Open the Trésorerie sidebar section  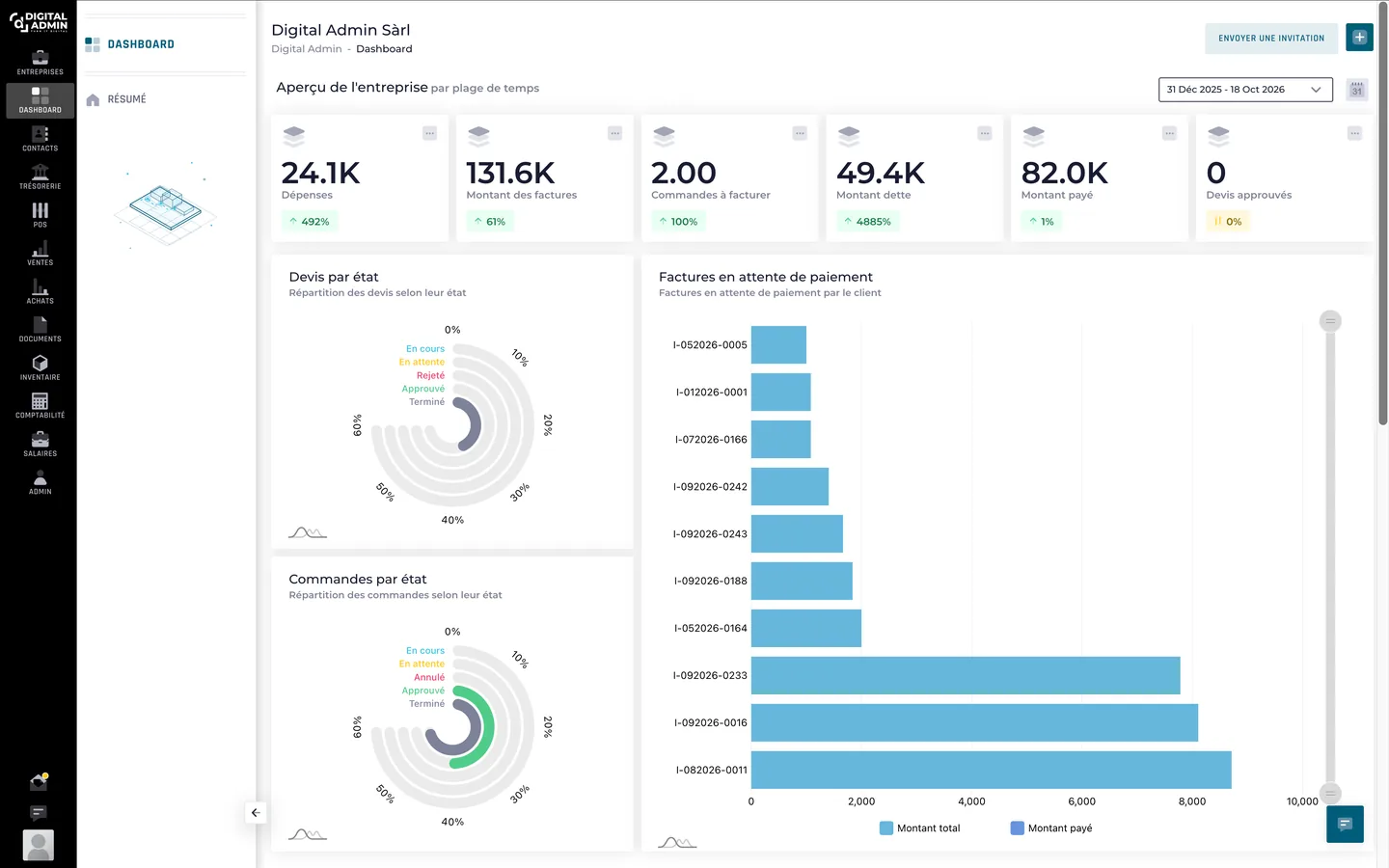[40, 176]
